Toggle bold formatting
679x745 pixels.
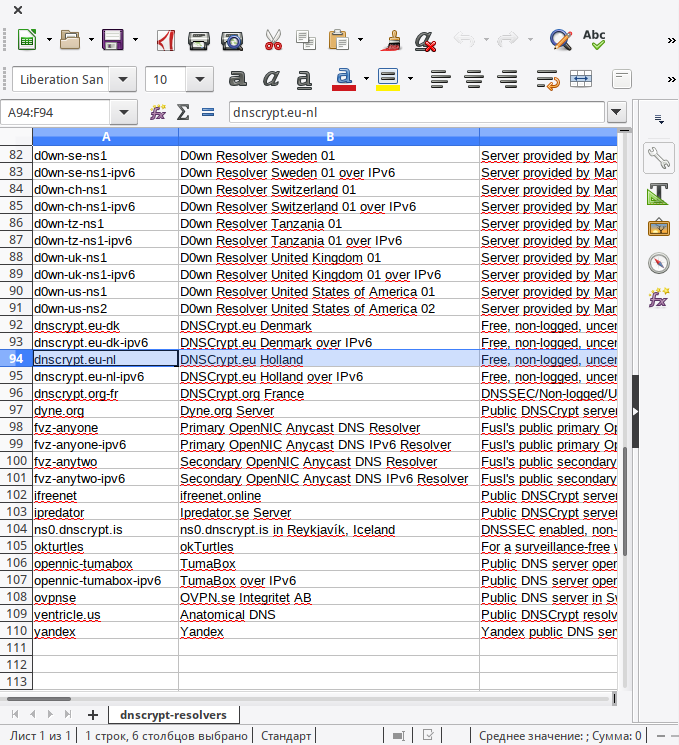[238, 79]
